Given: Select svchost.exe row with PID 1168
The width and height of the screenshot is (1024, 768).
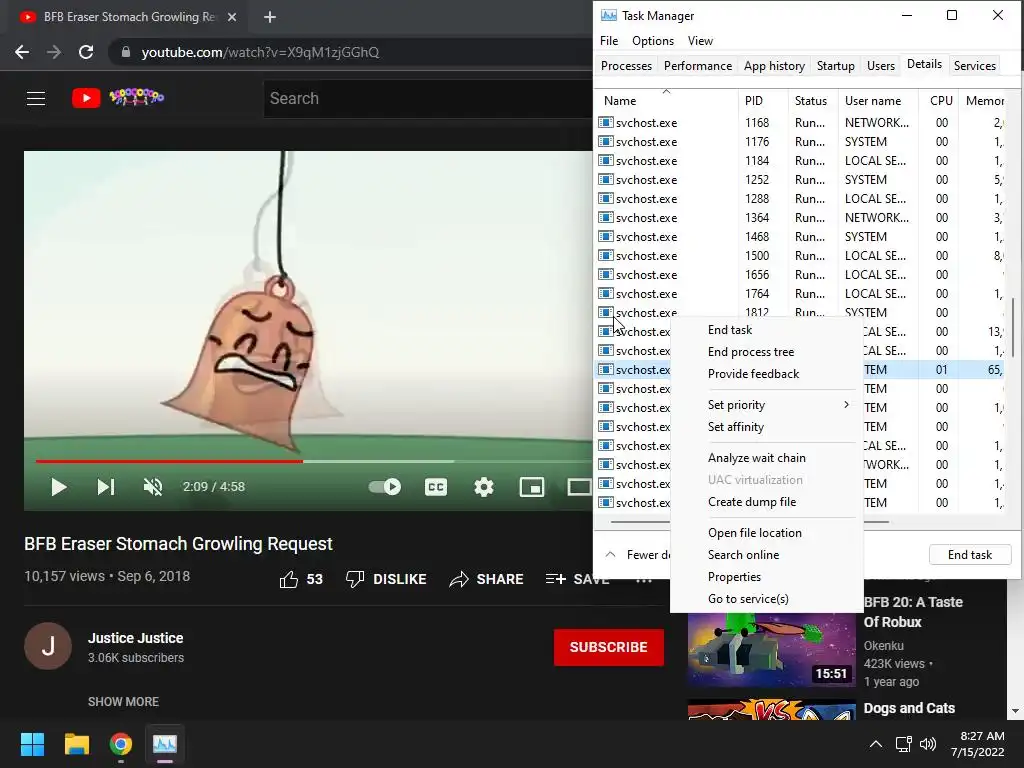Looking at the screenshot, I should (801, 123).
